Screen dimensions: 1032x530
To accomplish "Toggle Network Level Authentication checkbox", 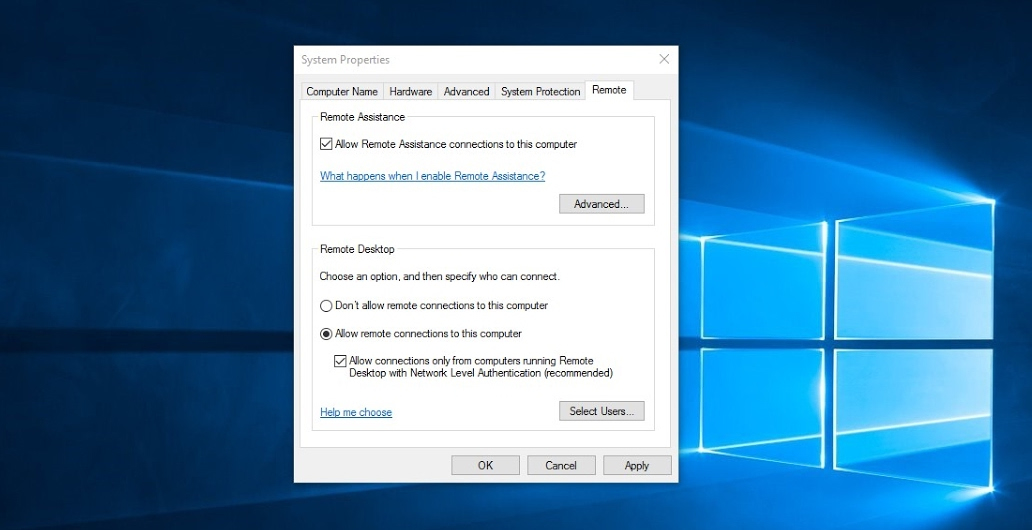I will pos(340,361).
